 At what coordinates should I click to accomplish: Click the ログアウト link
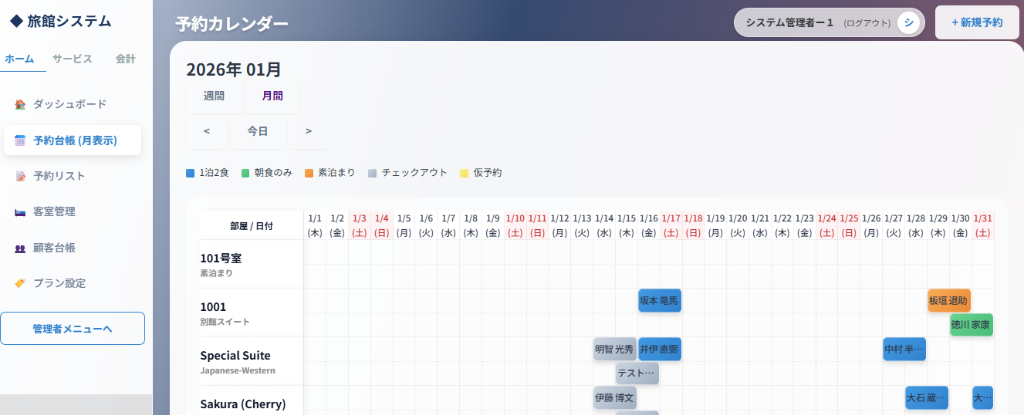click(x=867, y=23)
